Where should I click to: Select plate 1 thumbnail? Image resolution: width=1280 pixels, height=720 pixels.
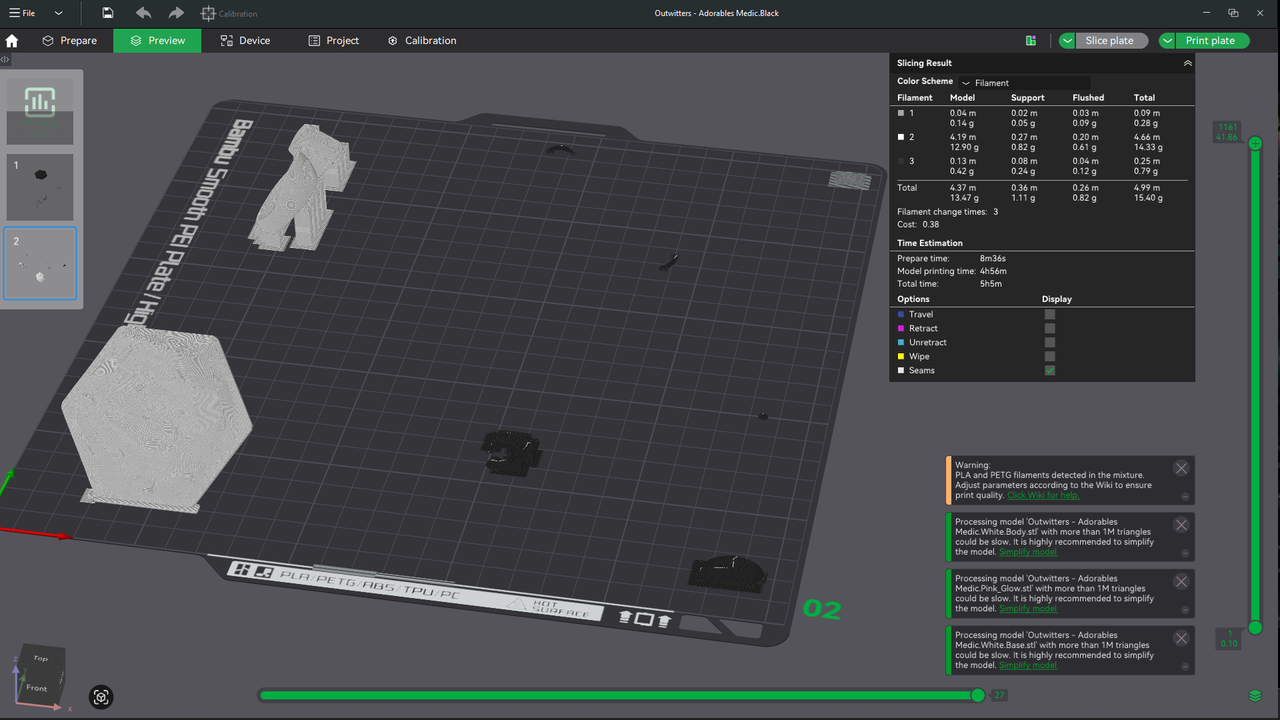click(x=40, y=186)
